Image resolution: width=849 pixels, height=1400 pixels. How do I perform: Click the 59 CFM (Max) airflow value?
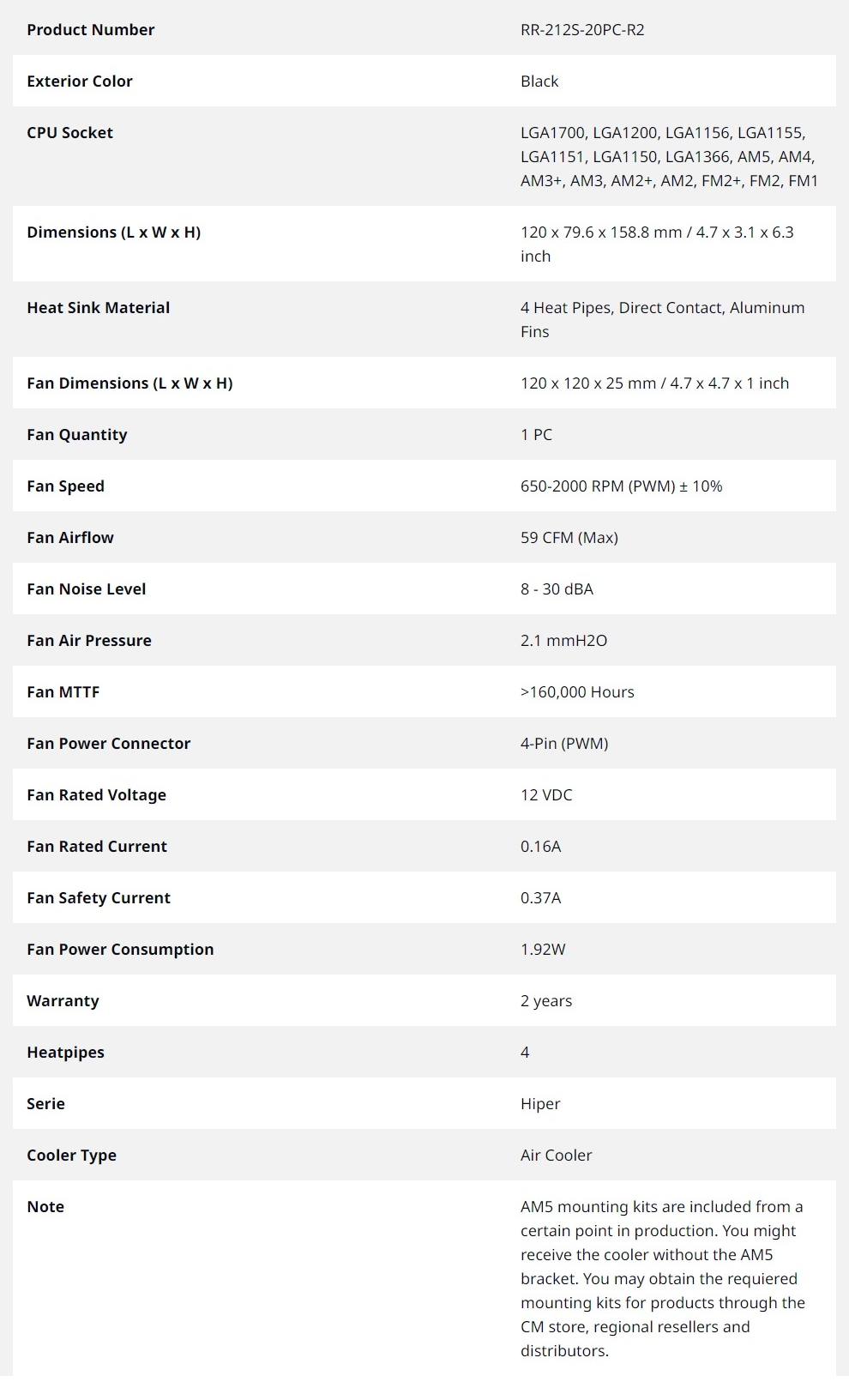(x=569, y=538)
